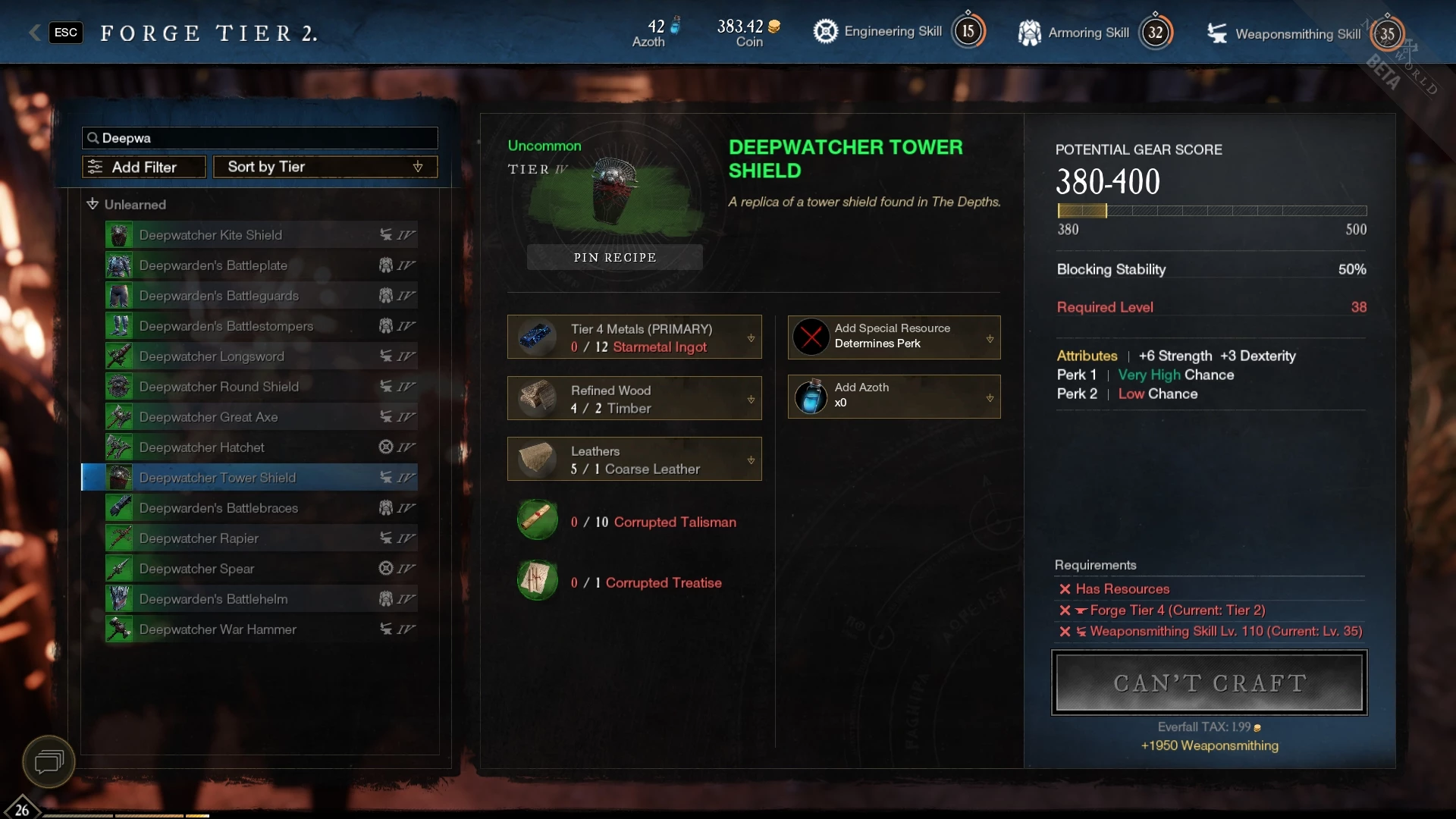Click the Engineering Skill gear icon
The image size is (1456, 819).
825,31
